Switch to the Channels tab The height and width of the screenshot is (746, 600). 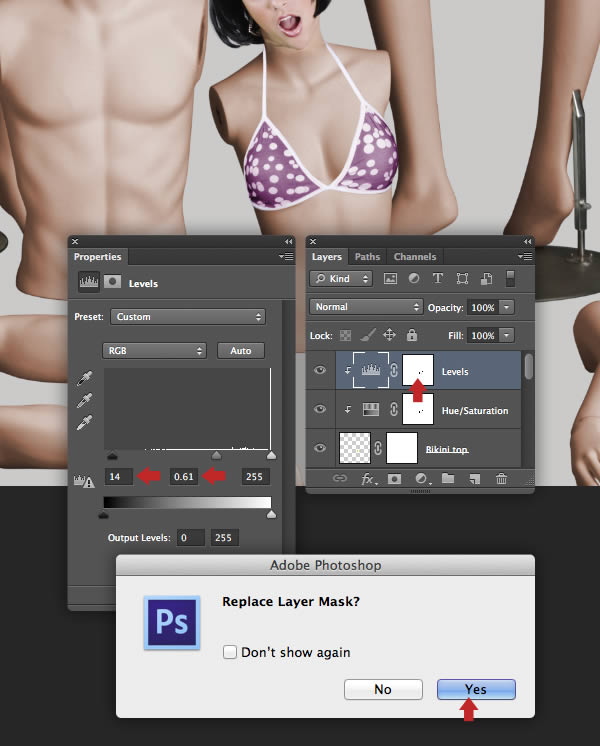414,257
